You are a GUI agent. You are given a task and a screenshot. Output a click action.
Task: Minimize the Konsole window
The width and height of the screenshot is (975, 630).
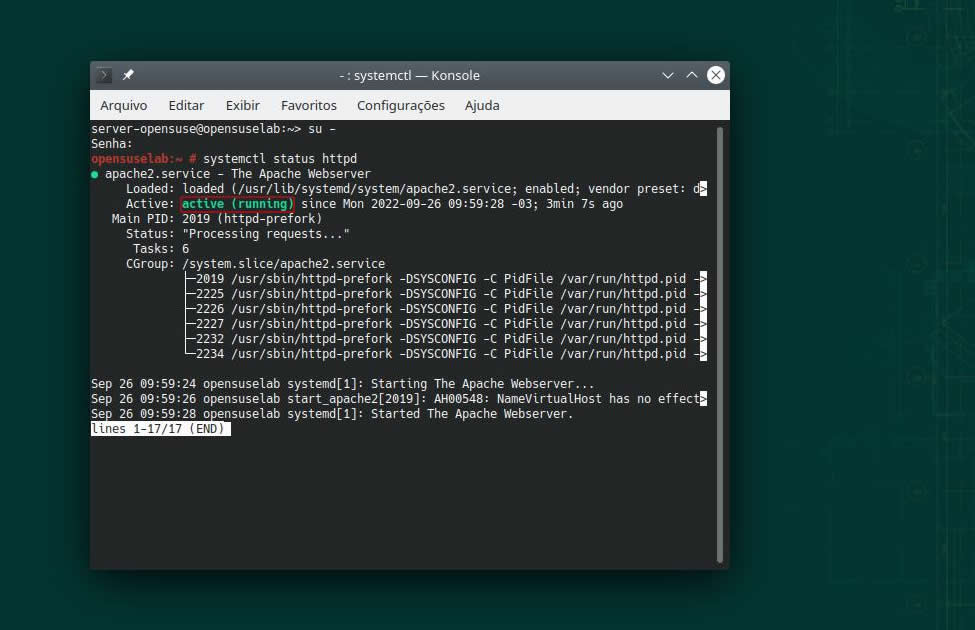click(x=668, y=75)
